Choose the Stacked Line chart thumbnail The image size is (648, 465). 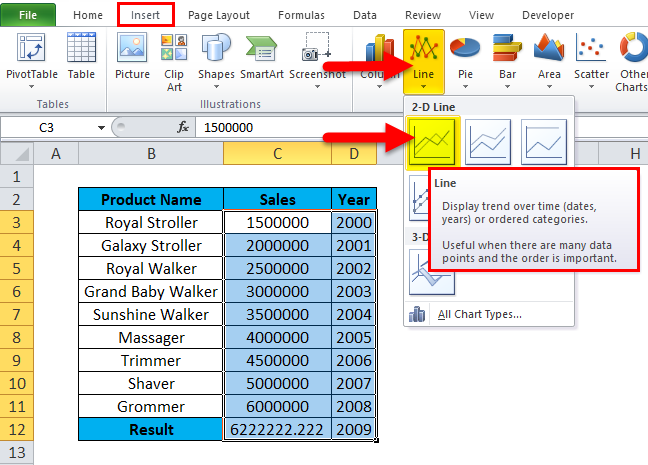pyautogui.click(x=488, y=142)
